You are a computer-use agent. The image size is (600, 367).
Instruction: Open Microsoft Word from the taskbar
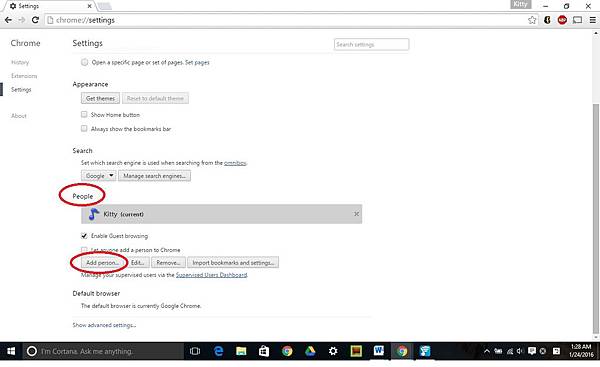pos(379,351)
